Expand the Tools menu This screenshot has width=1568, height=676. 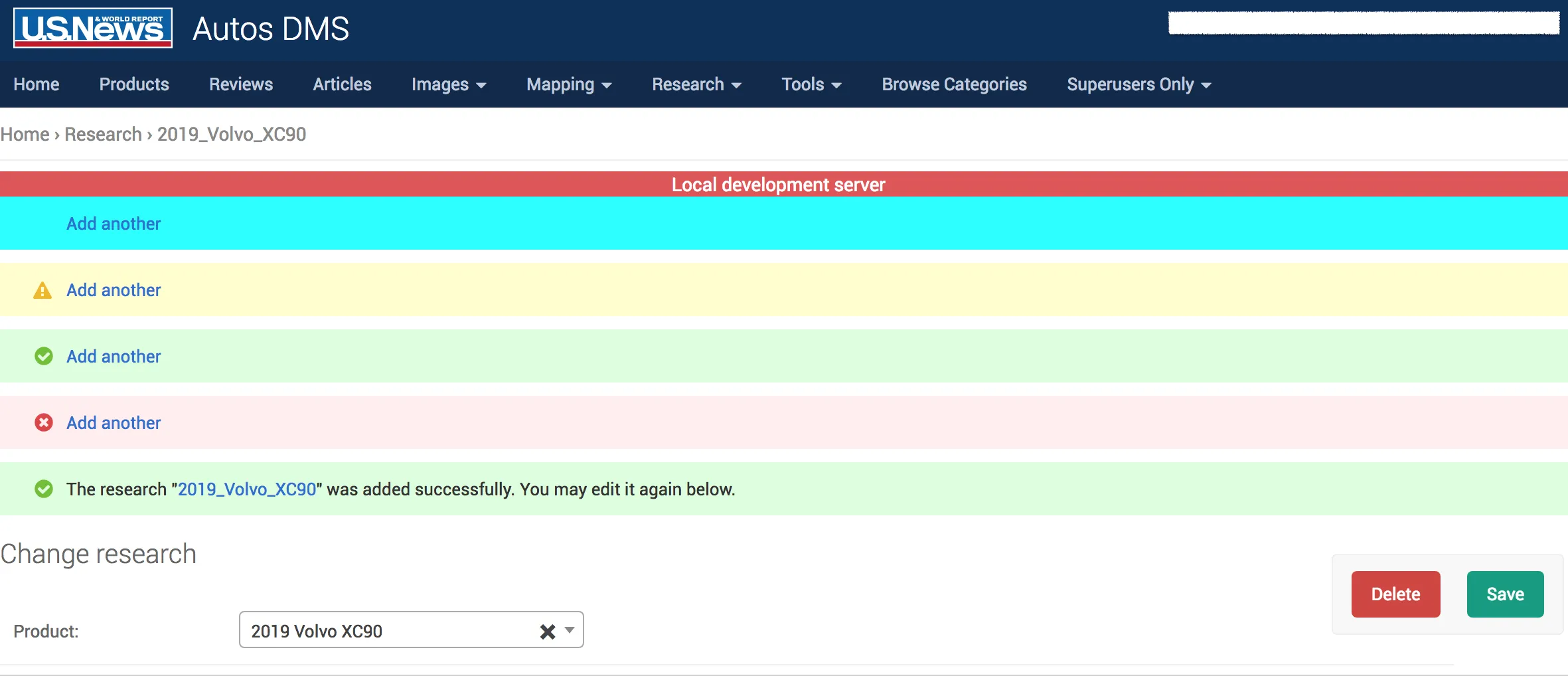[811, 84]
